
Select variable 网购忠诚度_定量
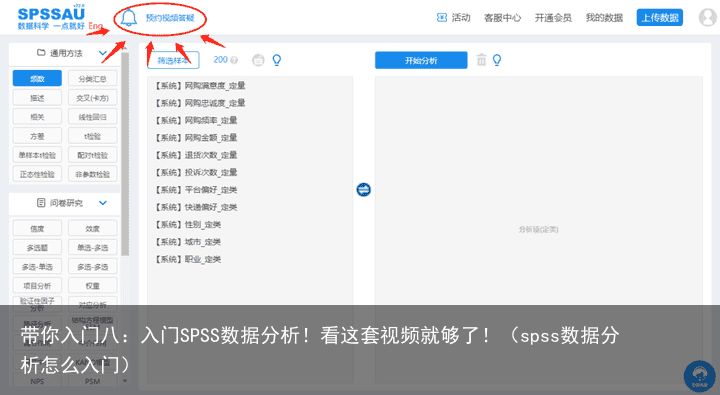tap(200, 103)
